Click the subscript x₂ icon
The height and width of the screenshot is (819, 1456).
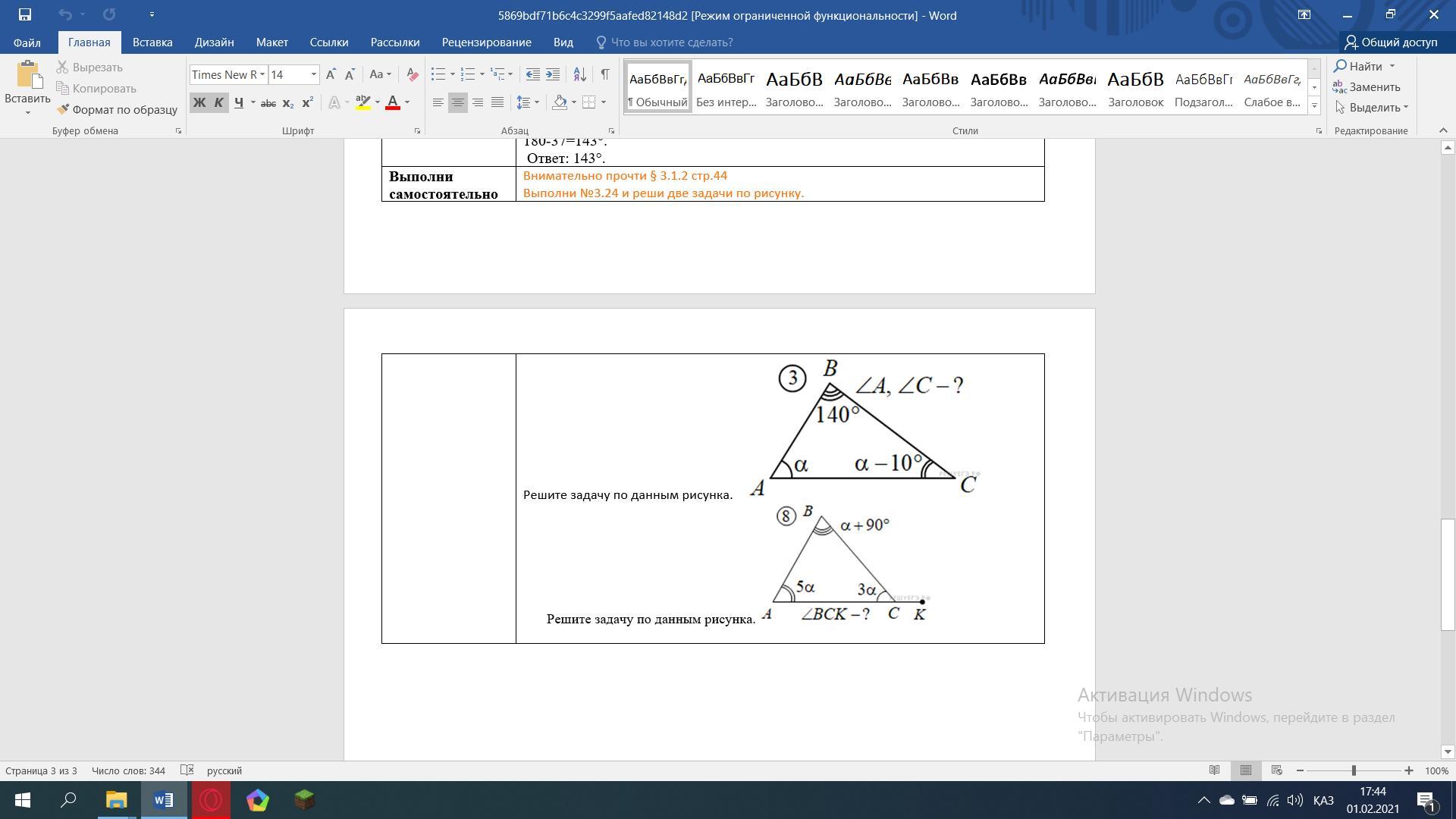pyautogui.click(x=288, y=102)
